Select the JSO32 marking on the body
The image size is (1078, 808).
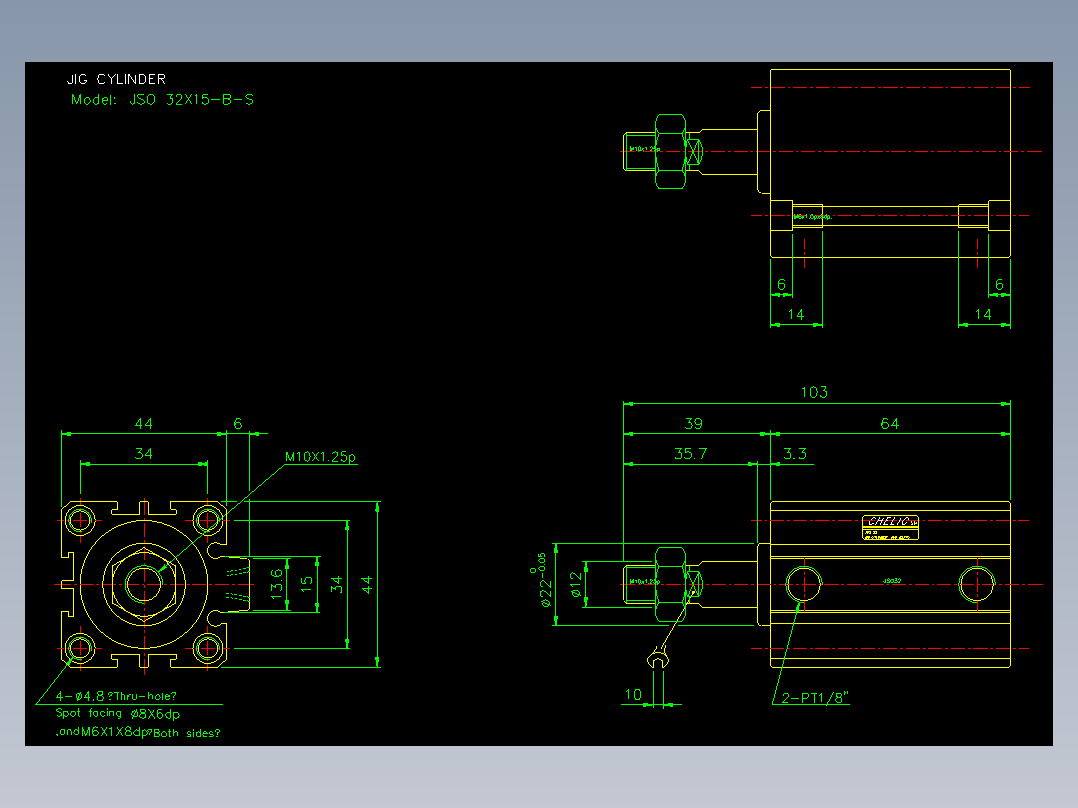(892, 581)
